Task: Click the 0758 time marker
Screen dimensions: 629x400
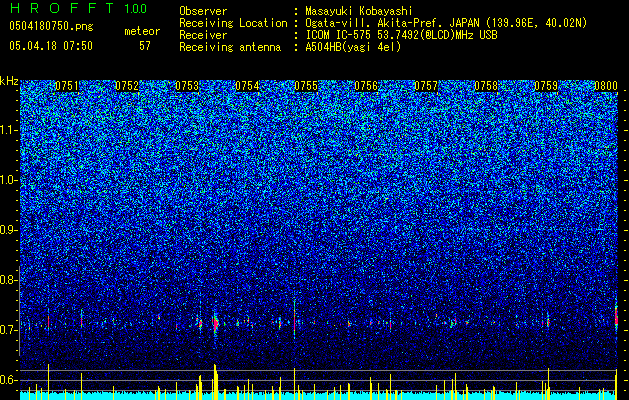Action: pyautogui.click(x=486, y=86)
